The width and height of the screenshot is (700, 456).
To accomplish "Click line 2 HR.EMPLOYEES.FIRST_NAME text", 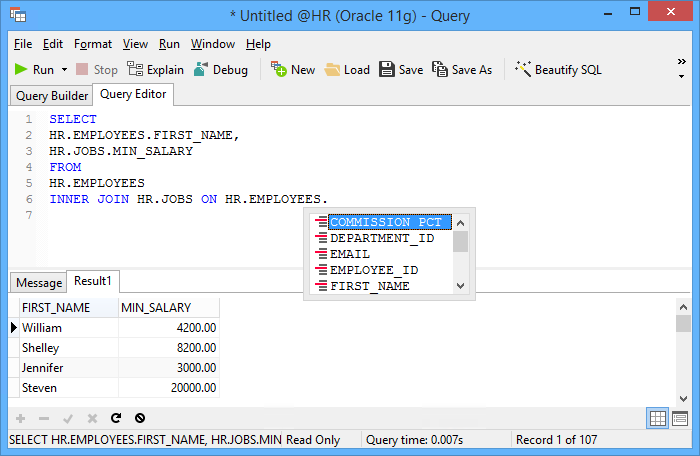I will click(144, 135).
